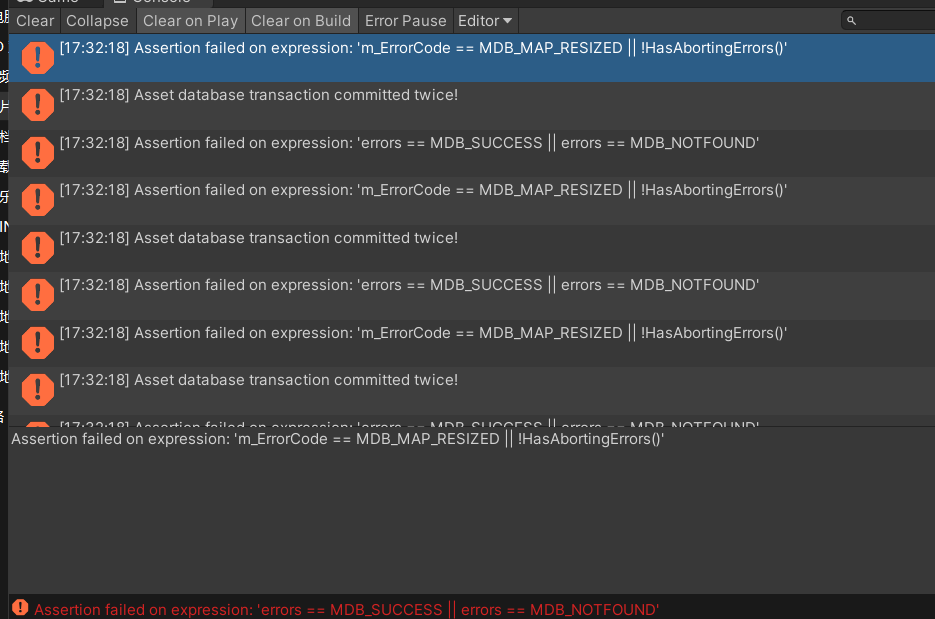Click the error badge on the MDB_SUCCESS assertion row
The height and width of the screenshot is (619, 935).
37,153
